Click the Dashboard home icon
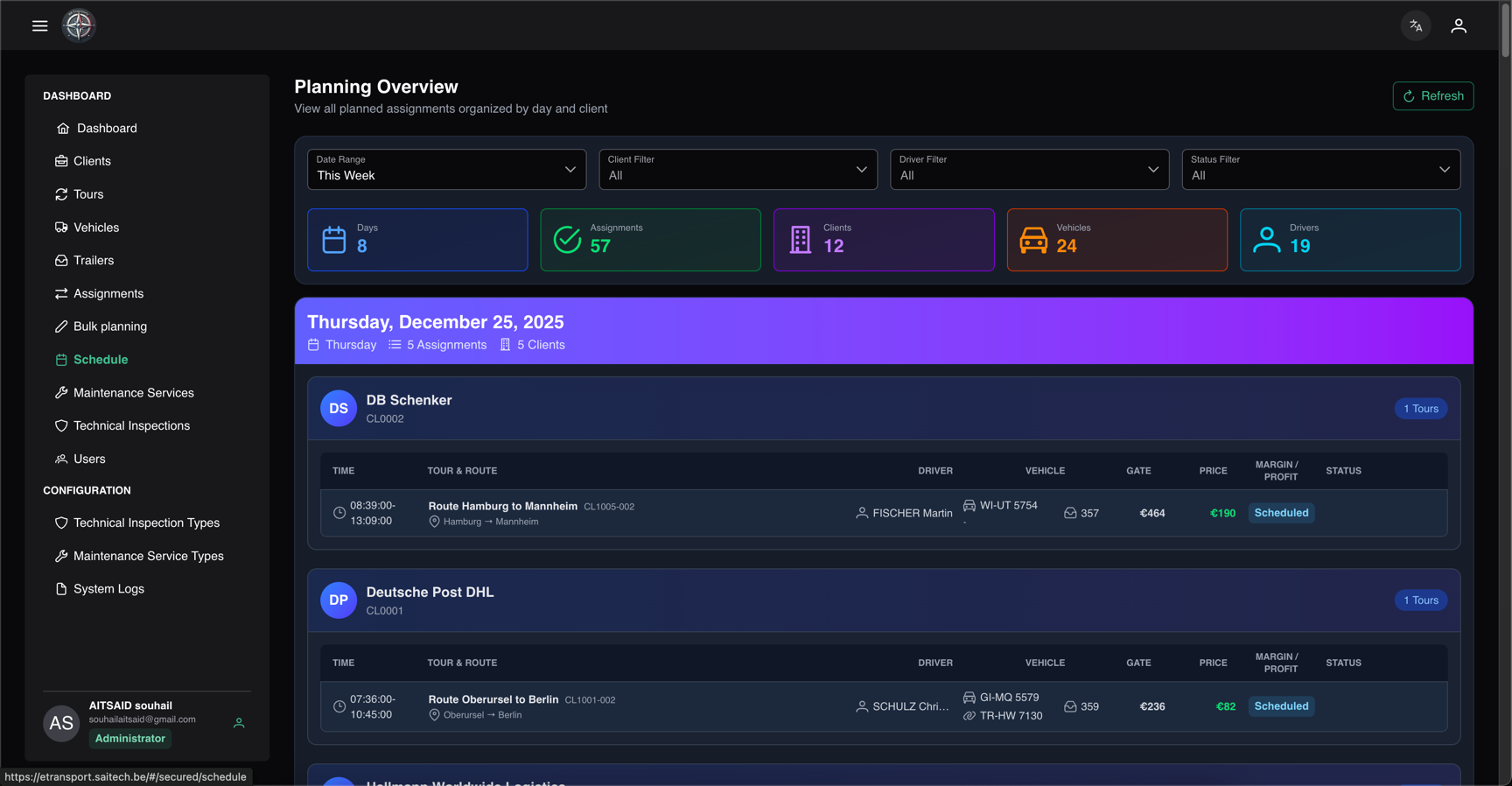The width and height of the screenshot is (1512, 786). pos(63,129)
